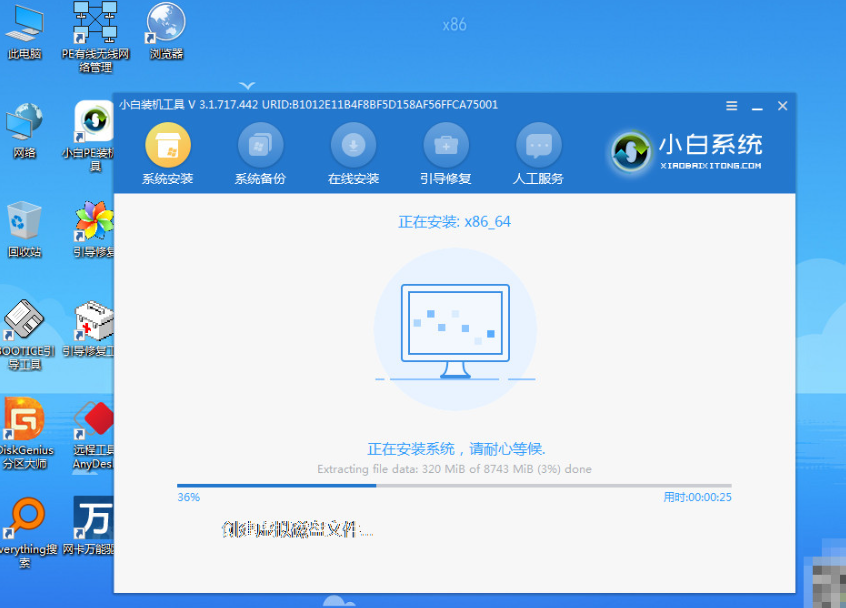The width and height of the screenshot is (846, 608).
Task: Open 回收站 recycle bin
Action: pyautogui.click(x=25, y=224)
